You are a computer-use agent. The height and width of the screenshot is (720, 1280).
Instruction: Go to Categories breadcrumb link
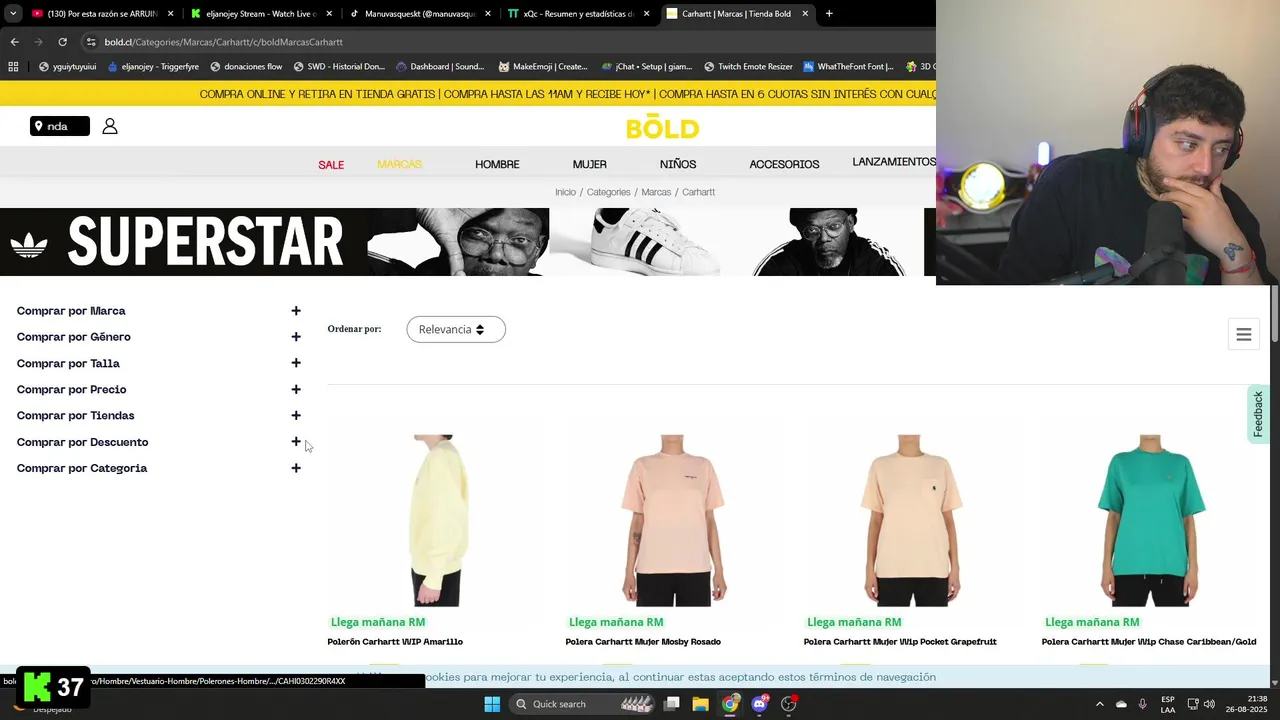pyautogui.click(x=608, y=192)
